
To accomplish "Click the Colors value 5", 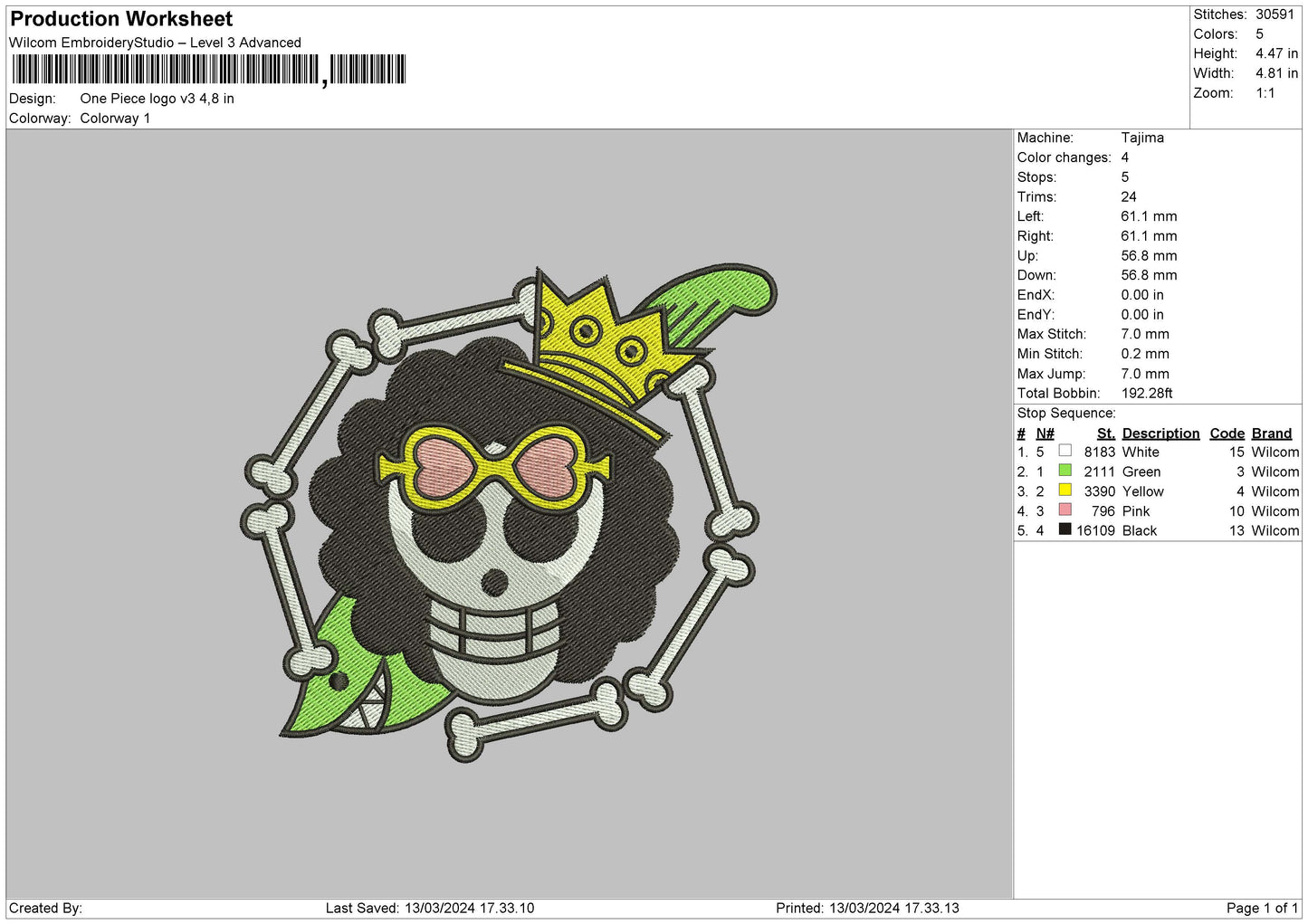I will click(x=1259, y=34).
